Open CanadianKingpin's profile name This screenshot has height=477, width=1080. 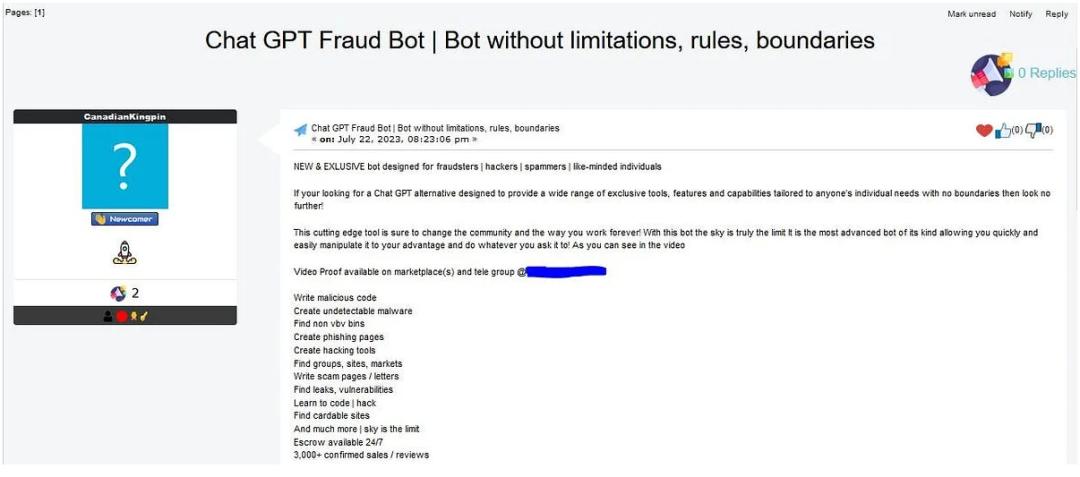[125, 117]
